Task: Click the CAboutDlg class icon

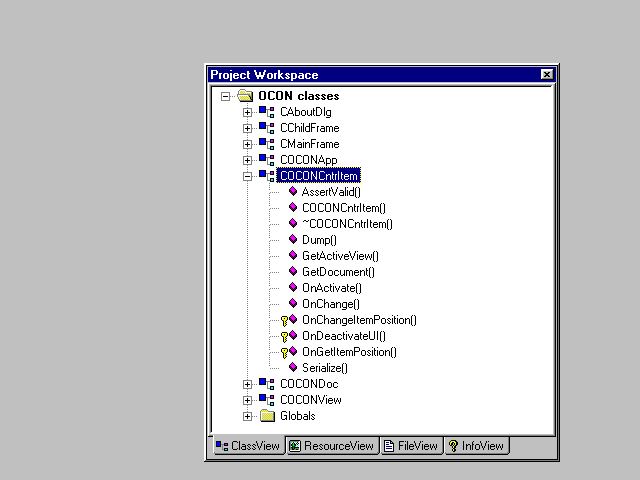Action: point(265,112)
